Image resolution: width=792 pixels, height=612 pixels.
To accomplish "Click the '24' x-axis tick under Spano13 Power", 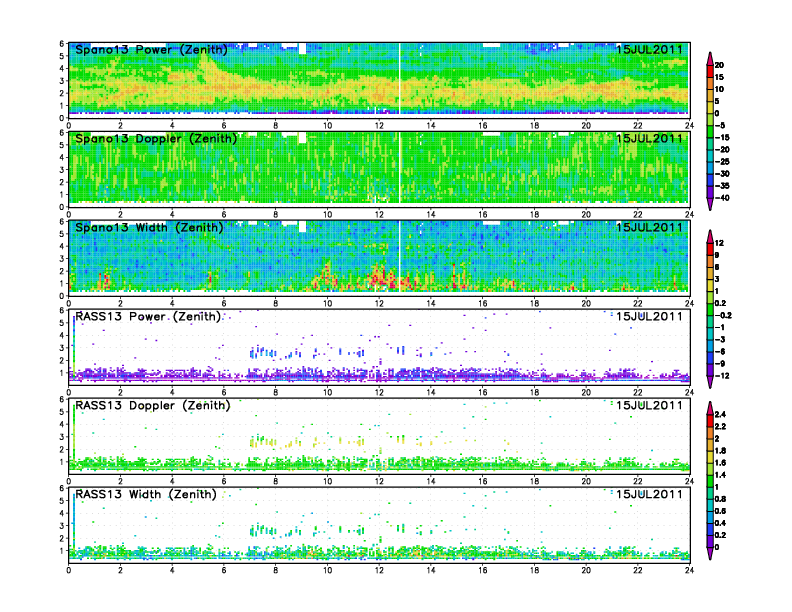I will tap(689, 126).
